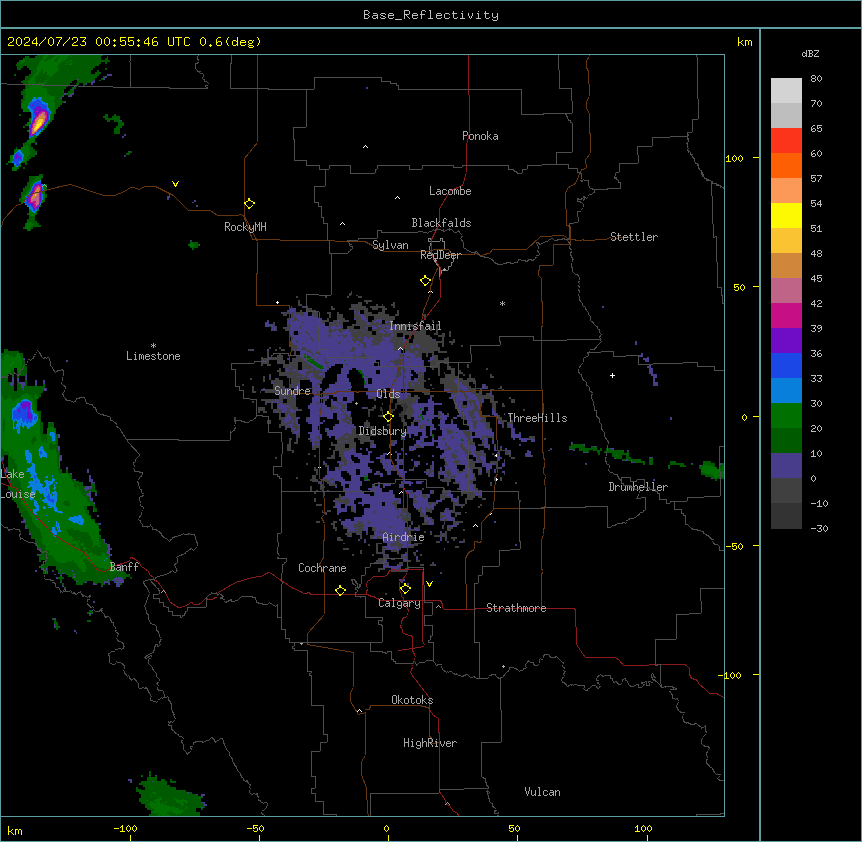Click the ThreeHills city label
Screen dimensions: 862x842
537,418
